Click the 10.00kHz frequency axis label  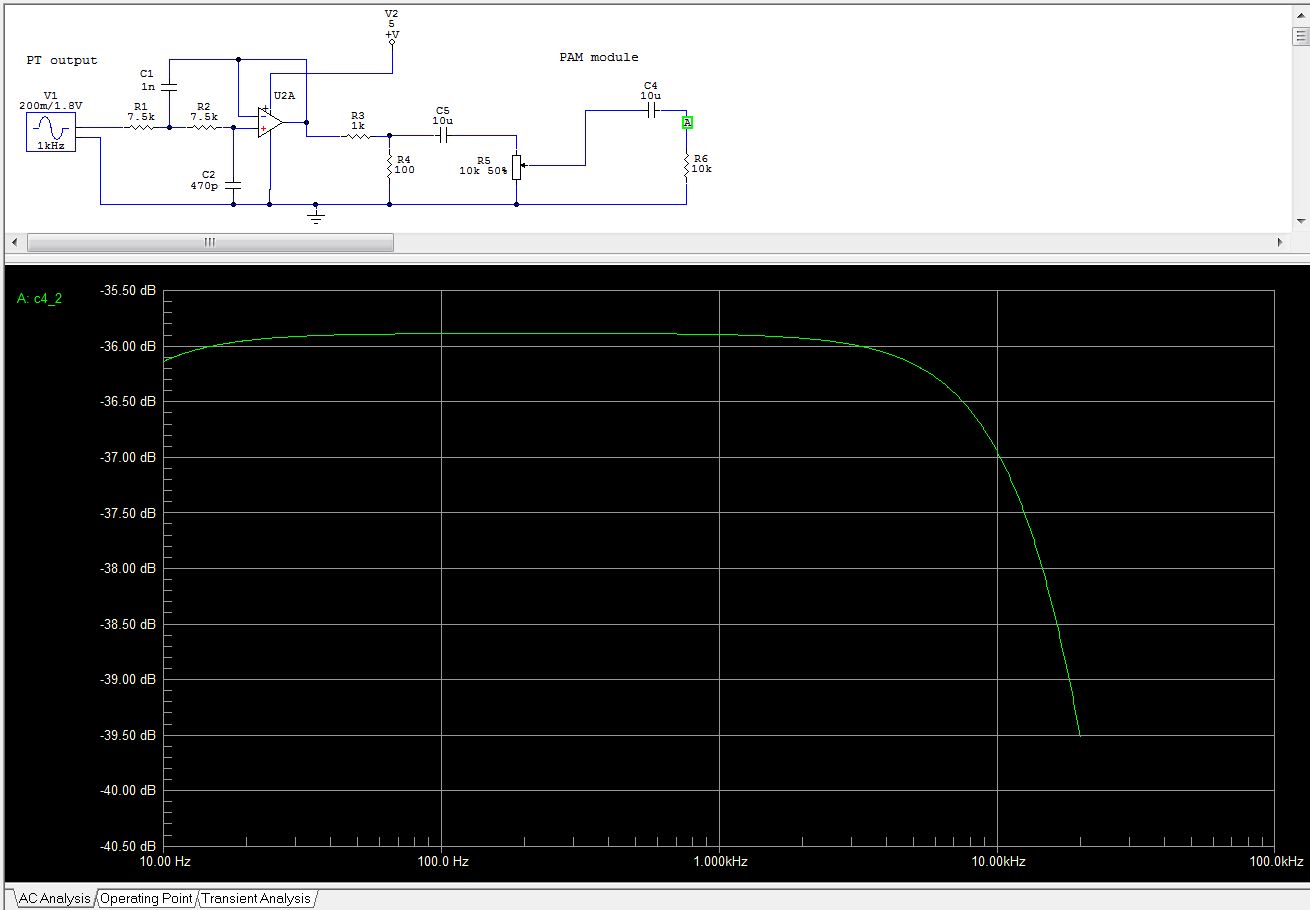tap(997, 861)
